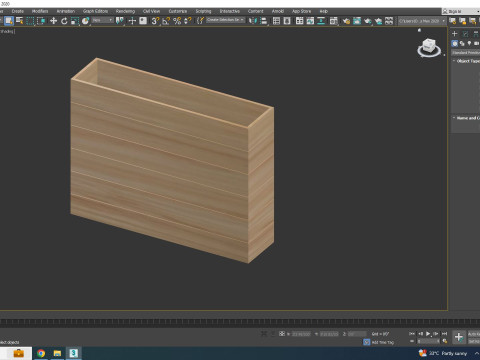
Task: Toggle the Ribbon display
Action: [300, 21]
